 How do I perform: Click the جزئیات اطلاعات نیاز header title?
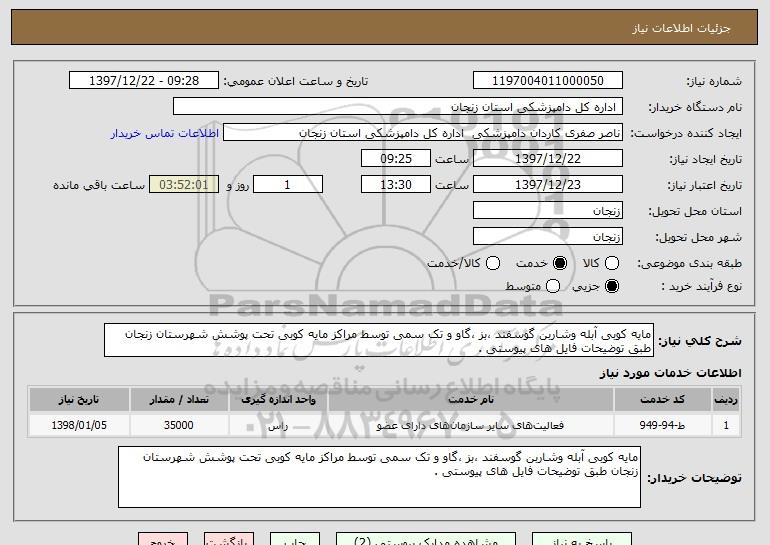click(681, 28)
